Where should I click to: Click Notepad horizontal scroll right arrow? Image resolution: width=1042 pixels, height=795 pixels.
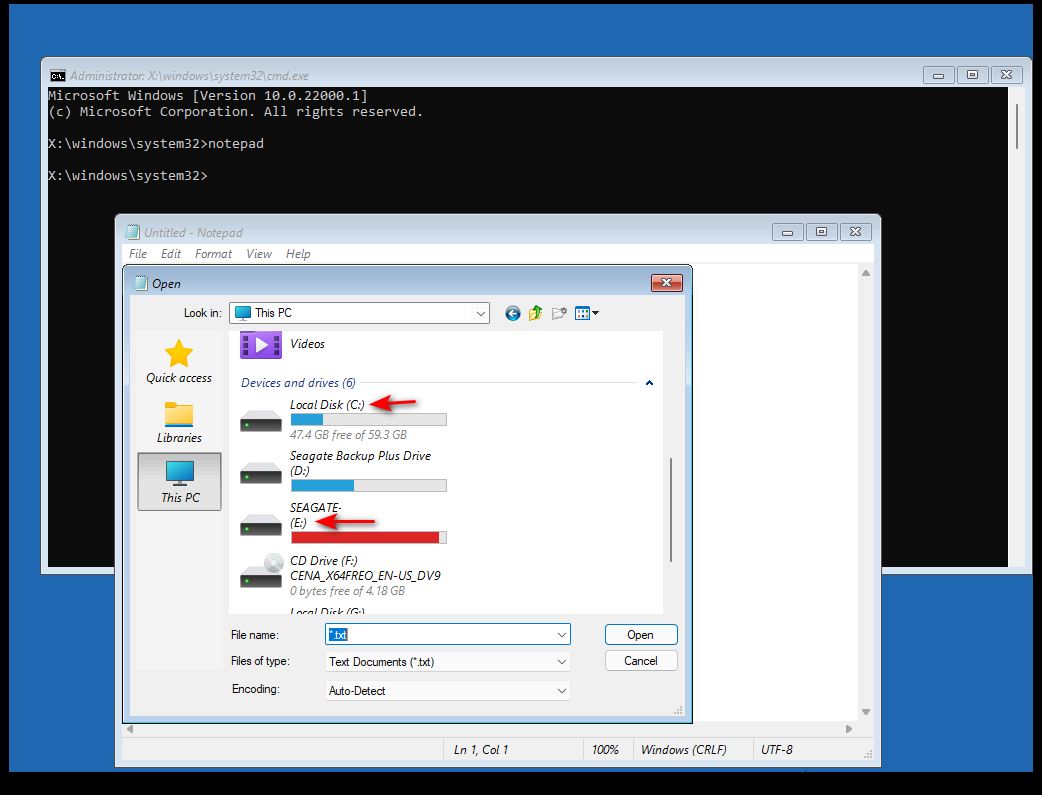coord(849,729)
